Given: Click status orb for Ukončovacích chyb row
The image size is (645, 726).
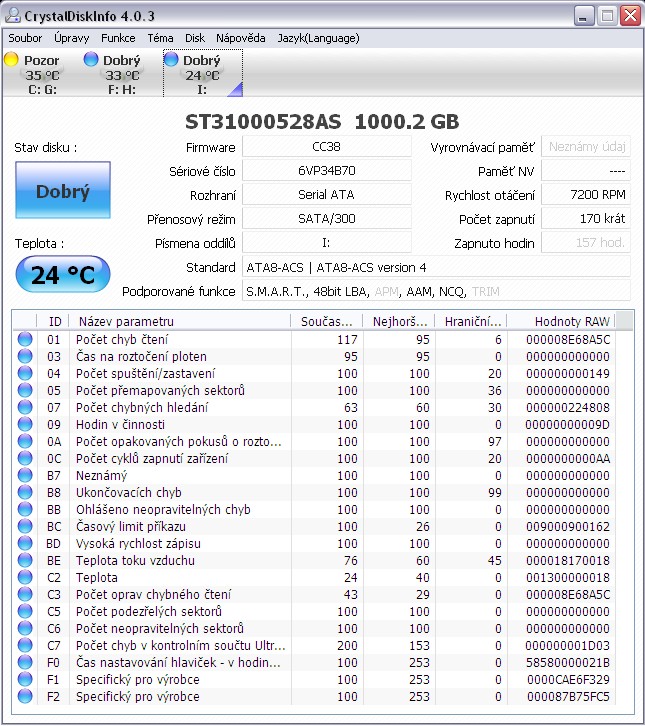Looking at the screenshot, I should [x=25, y=493].
